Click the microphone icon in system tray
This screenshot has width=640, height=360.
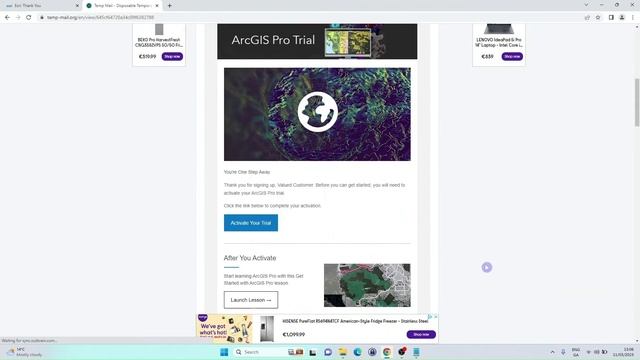tap(563, 352)
